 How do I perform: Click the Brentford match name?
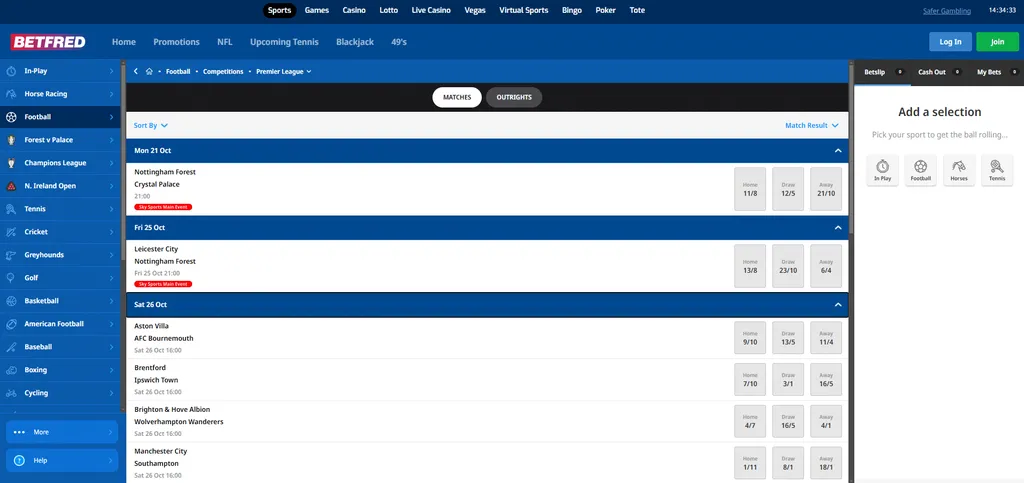pos(150,367)
